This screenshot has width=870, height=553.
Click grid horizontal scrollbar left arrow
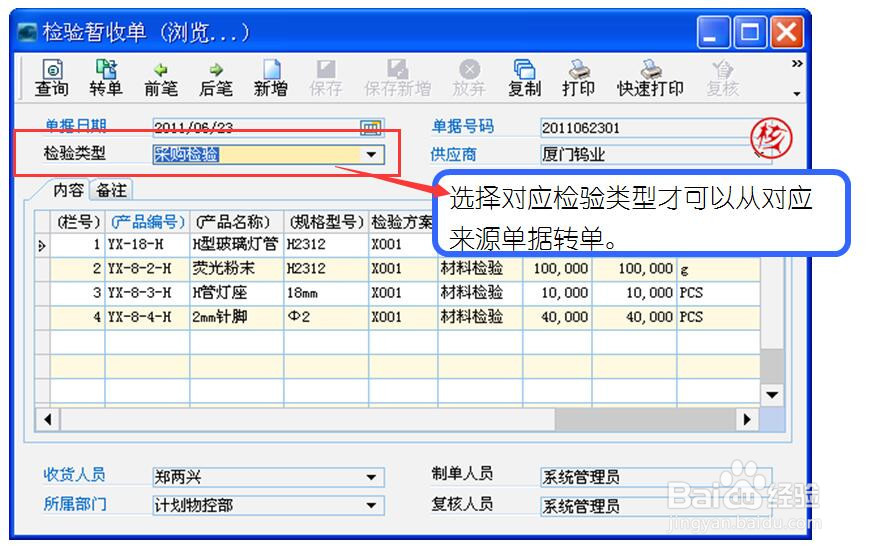coord(48,419)
